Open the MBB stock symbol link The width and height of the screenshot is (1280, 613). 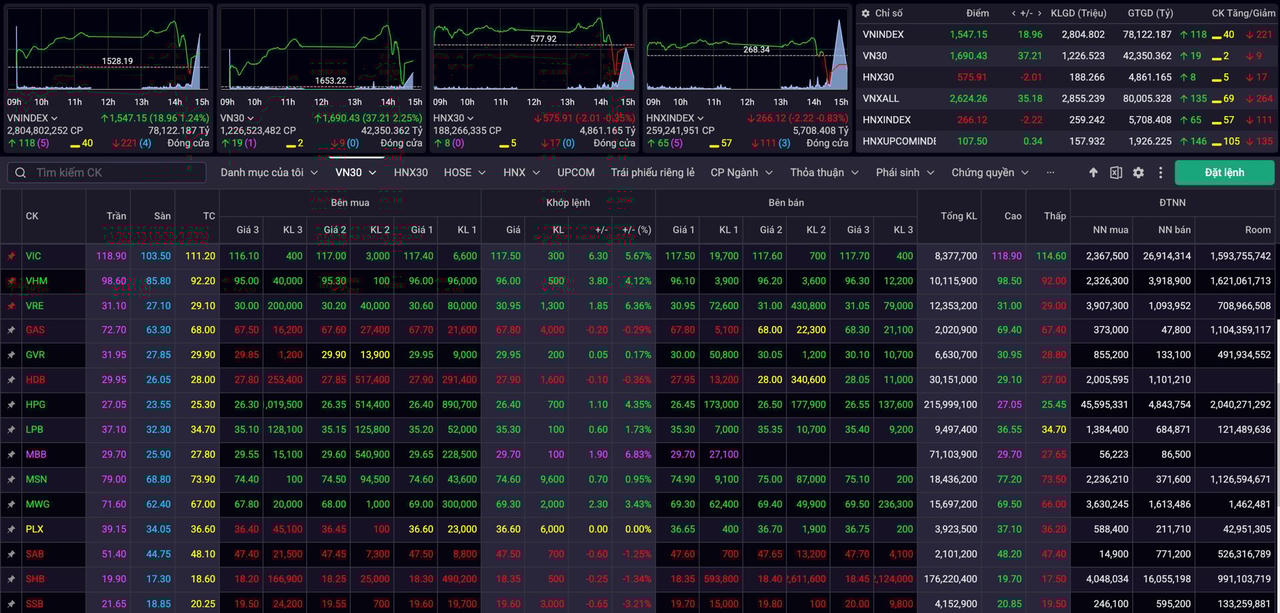coord(35,454)
